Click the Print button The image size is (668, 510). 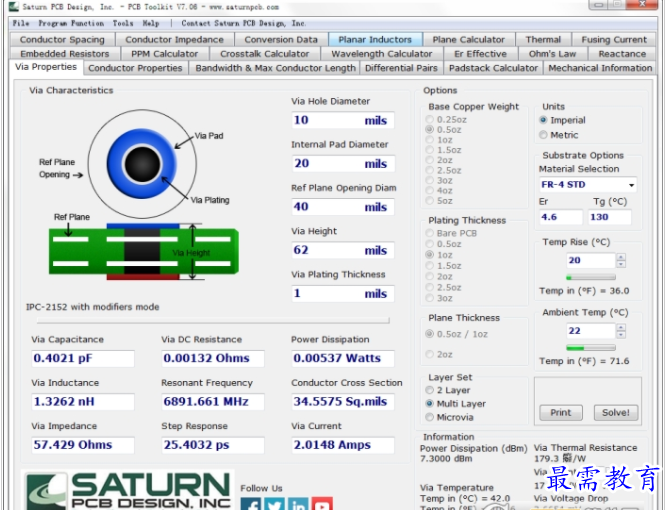561,412
